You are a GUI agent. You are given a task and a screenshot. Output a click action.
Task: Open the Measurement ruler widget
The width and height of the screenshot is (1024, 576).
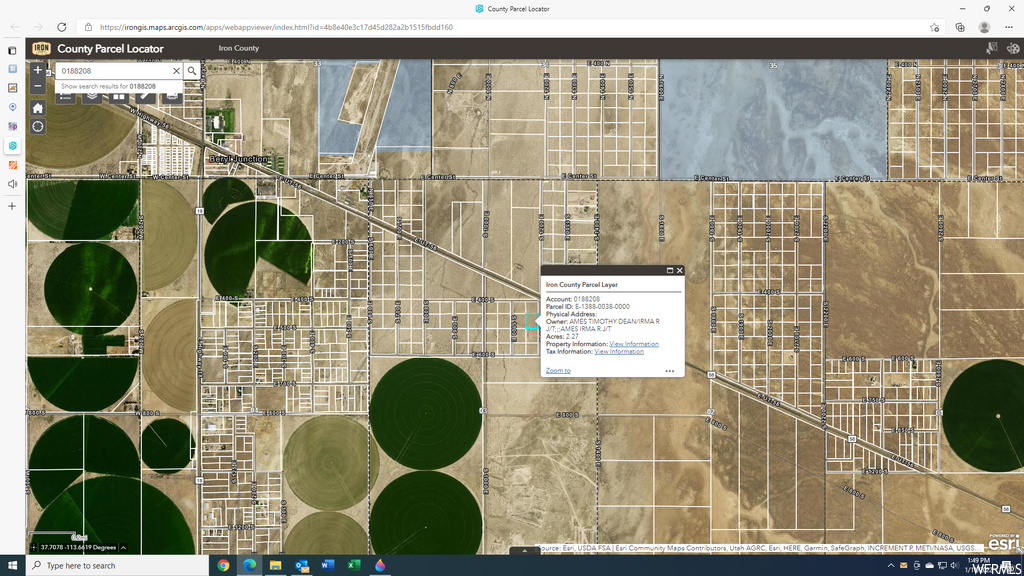145,97
